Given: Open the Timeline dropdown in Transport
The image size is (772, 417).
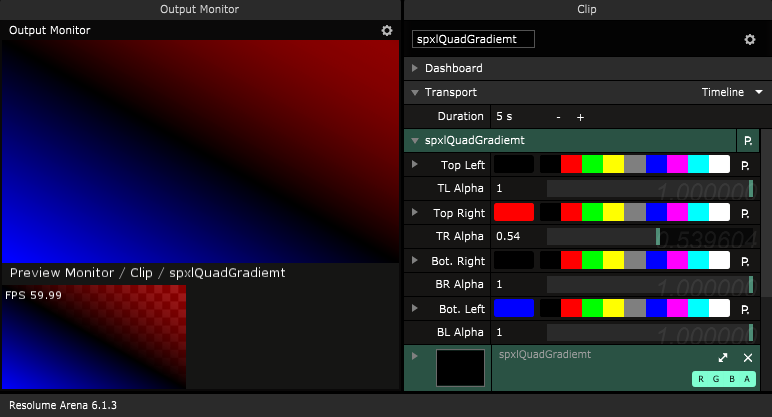Looking at the screenshot, I should (732, 92).
